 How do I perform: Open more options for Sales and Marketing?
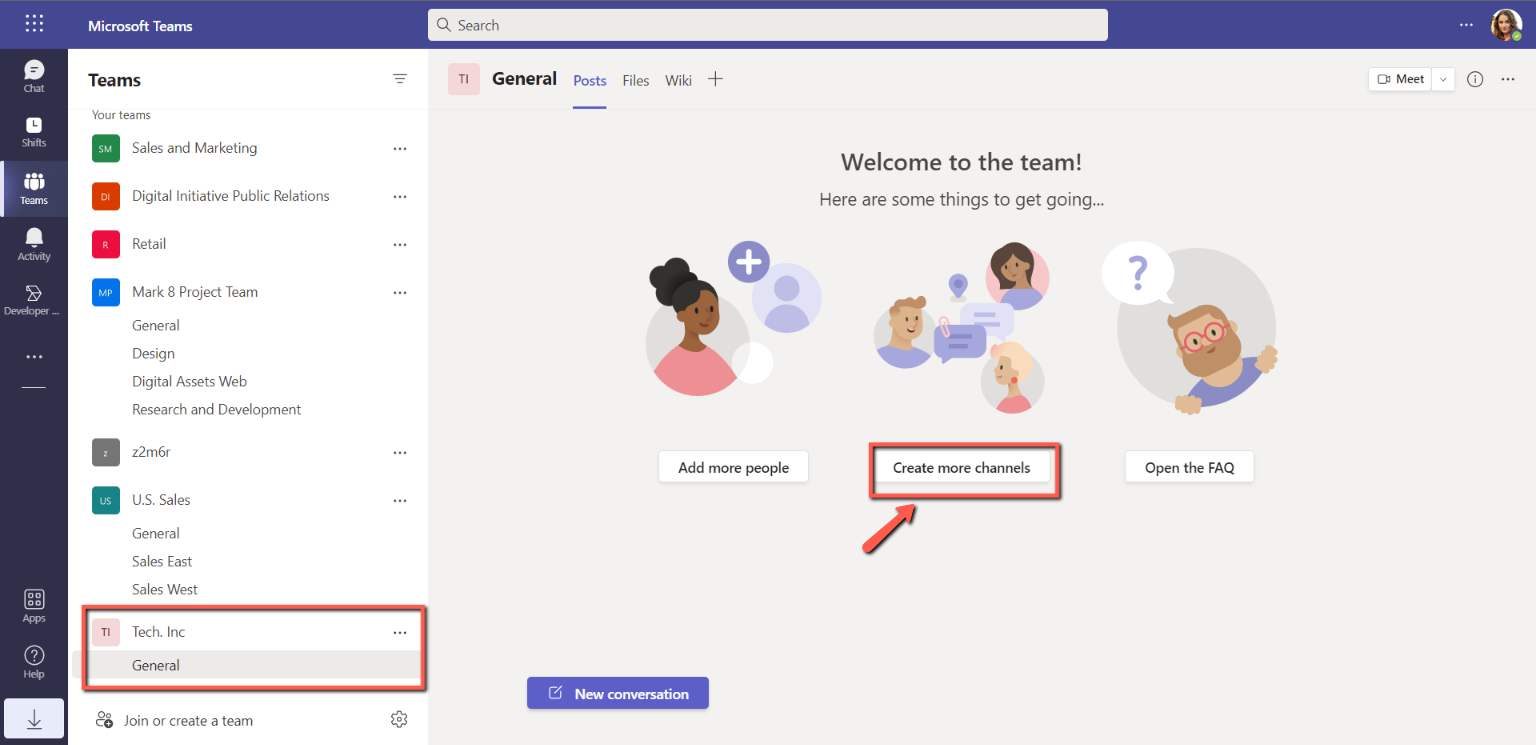pyautogui.click(x=400, y=148)
